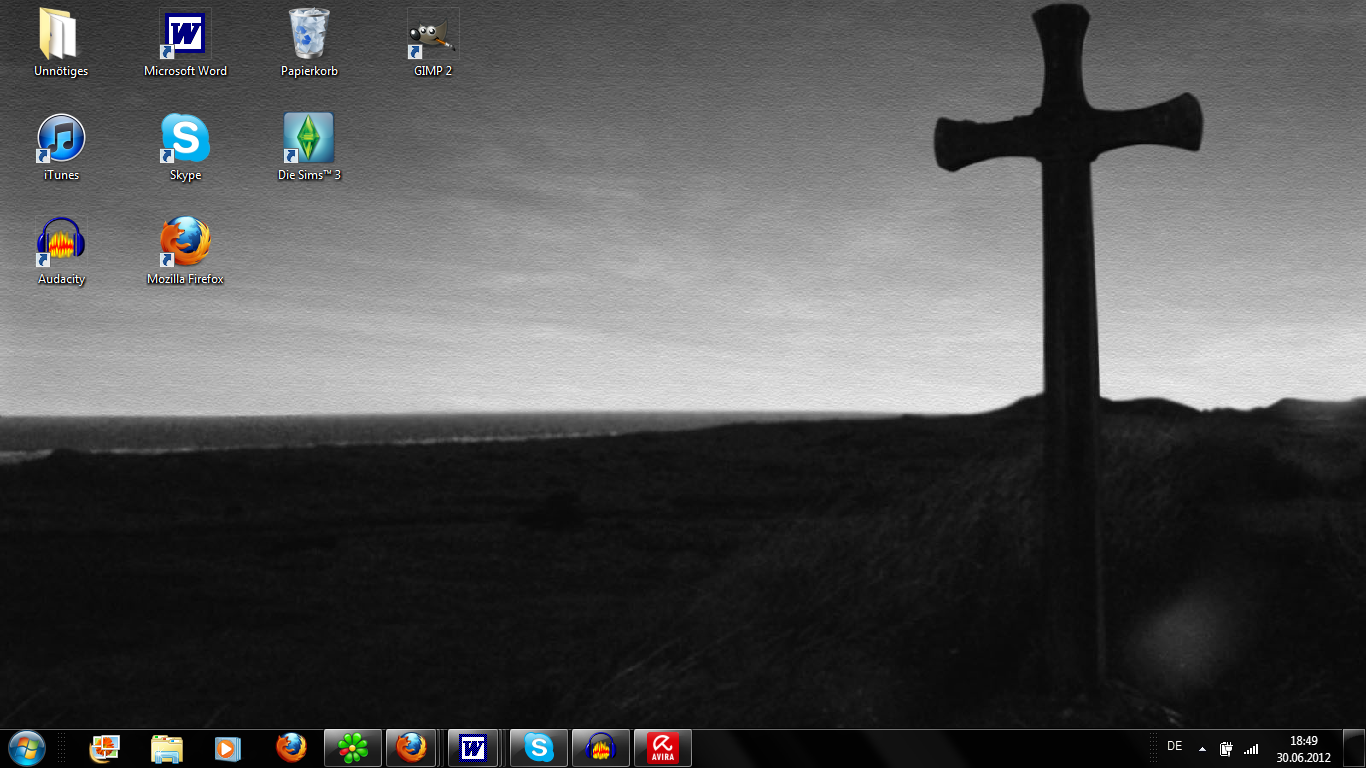Switch to the Skype taskbar button
The width and height of the screenshot is (1368, 772).
[539, 748]
